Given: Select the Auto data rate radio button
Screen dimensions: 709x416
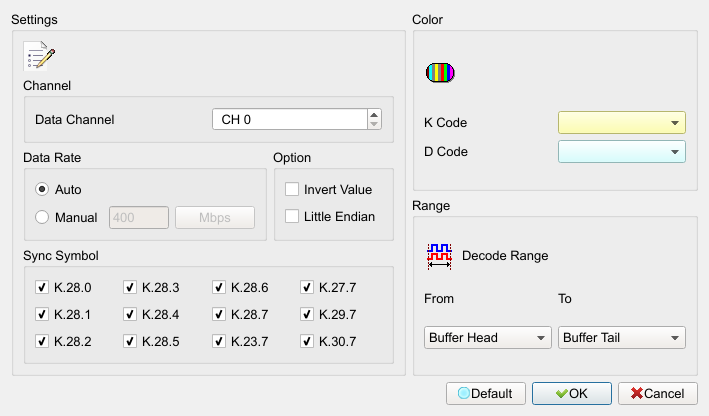Looking at the screenshot, I should 42,189.
